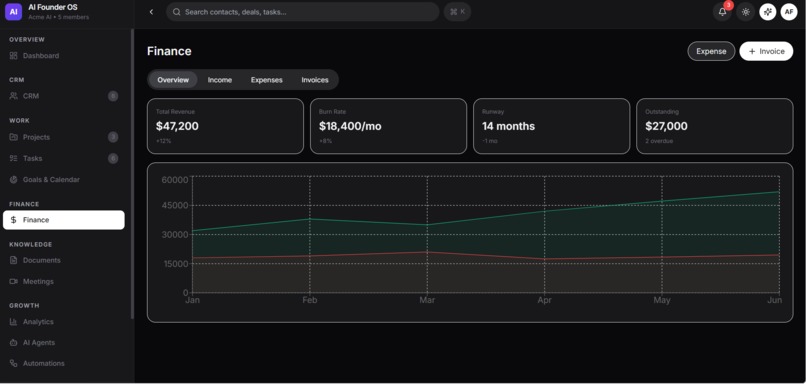Click the Automations icon

point(13,363)
